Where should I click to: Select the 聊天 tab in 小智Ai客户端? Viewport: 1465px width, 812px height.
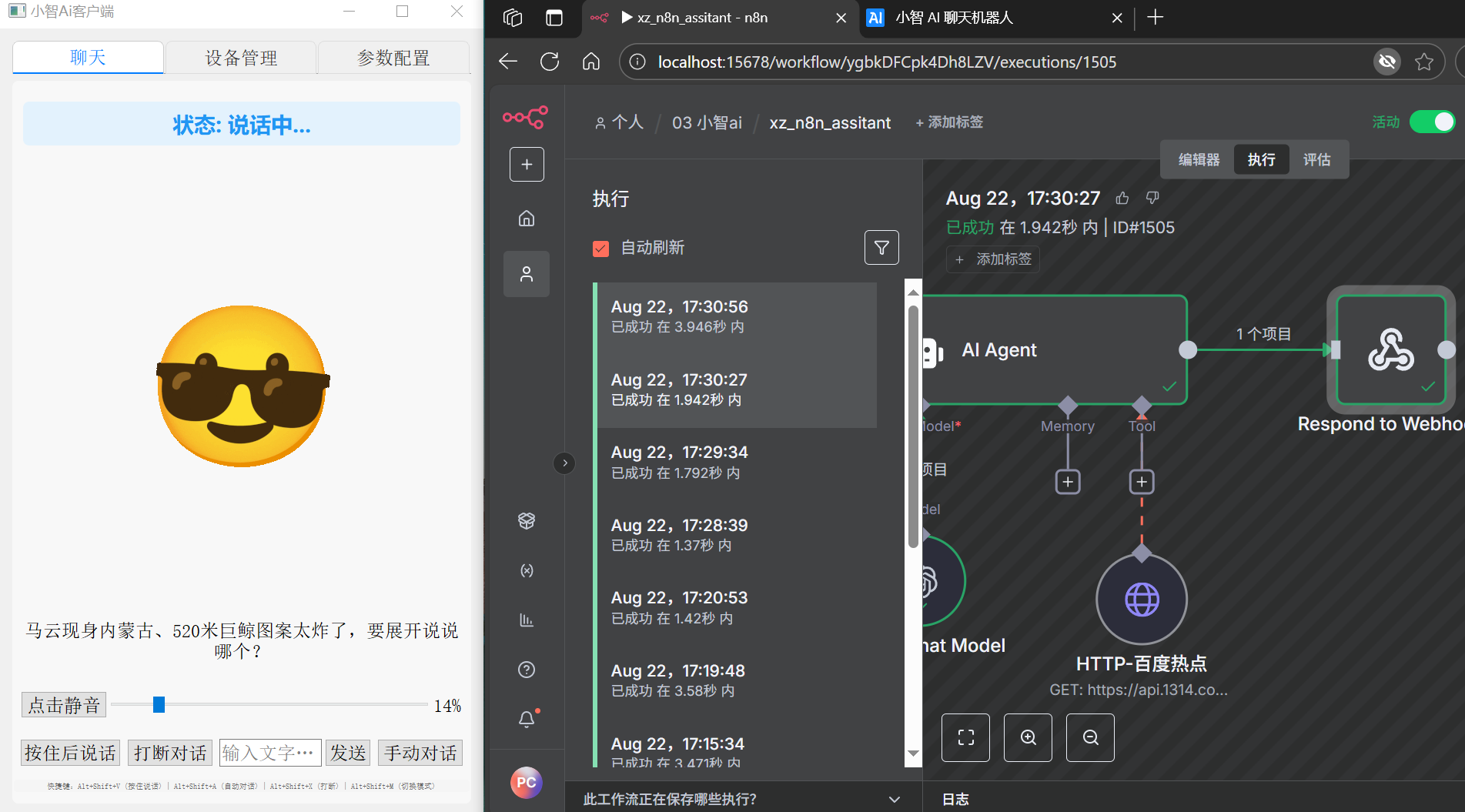[88, 58]
